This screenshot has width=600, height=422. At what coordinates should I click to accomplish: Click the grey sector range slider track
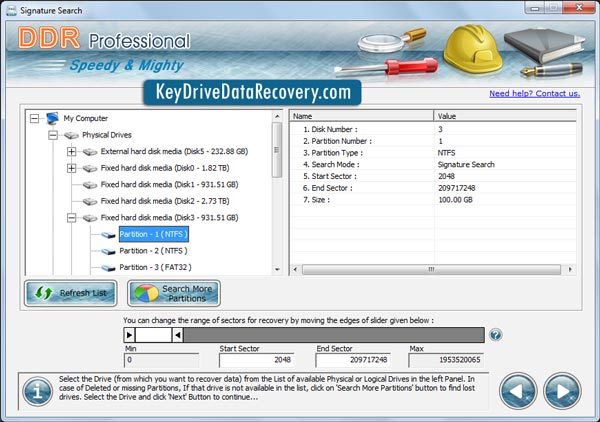click(x=334, y=335)
